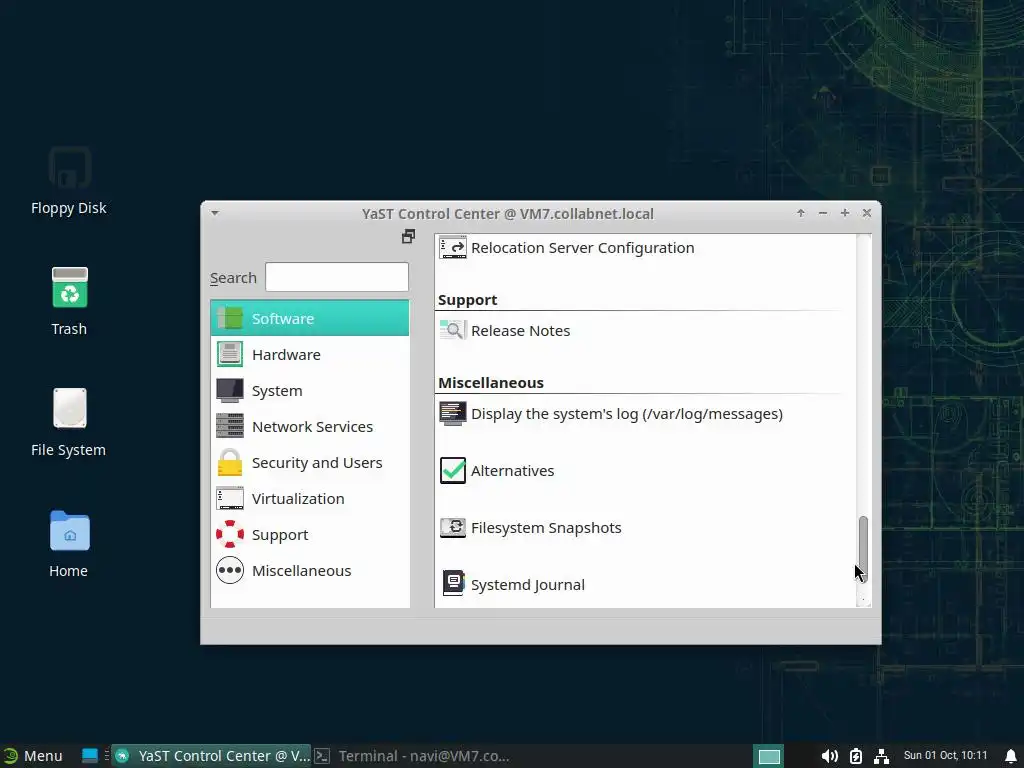Click the Alternatives label
Viewport: 1024px width, 768px height.
tap(513, 470)
